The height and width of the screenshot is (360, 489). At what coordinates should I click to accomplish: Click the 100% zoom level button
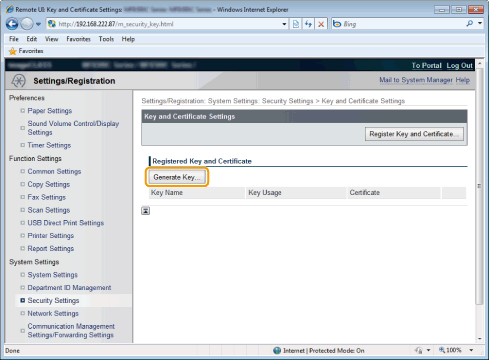451,350
